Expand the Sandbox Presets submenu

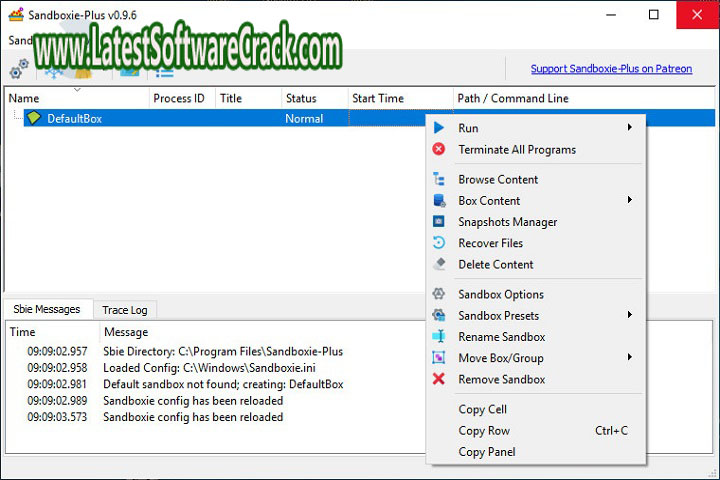tap(629, 316)
